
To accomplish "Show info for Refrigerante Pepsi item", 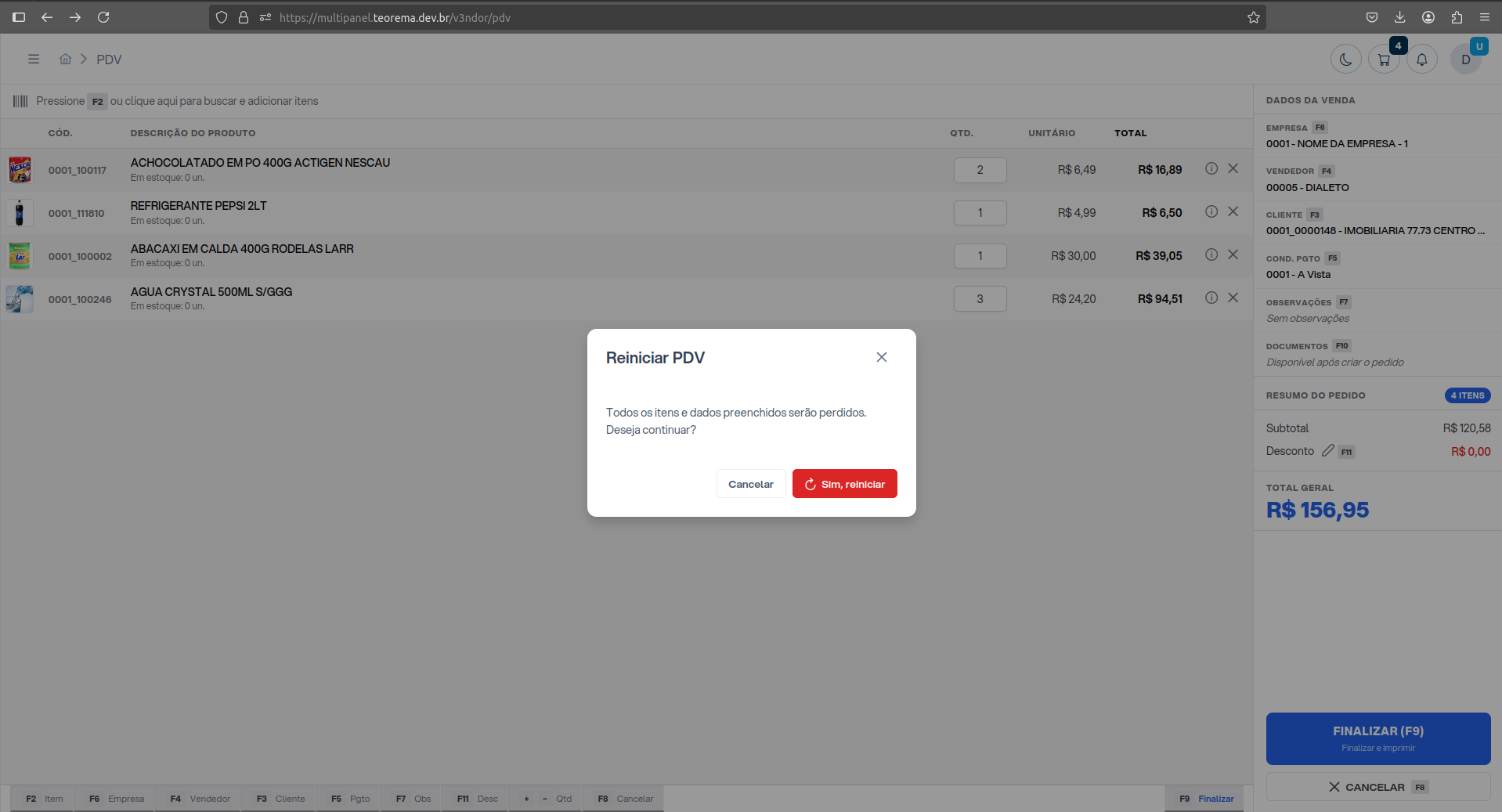I will tap(1211, 211).
